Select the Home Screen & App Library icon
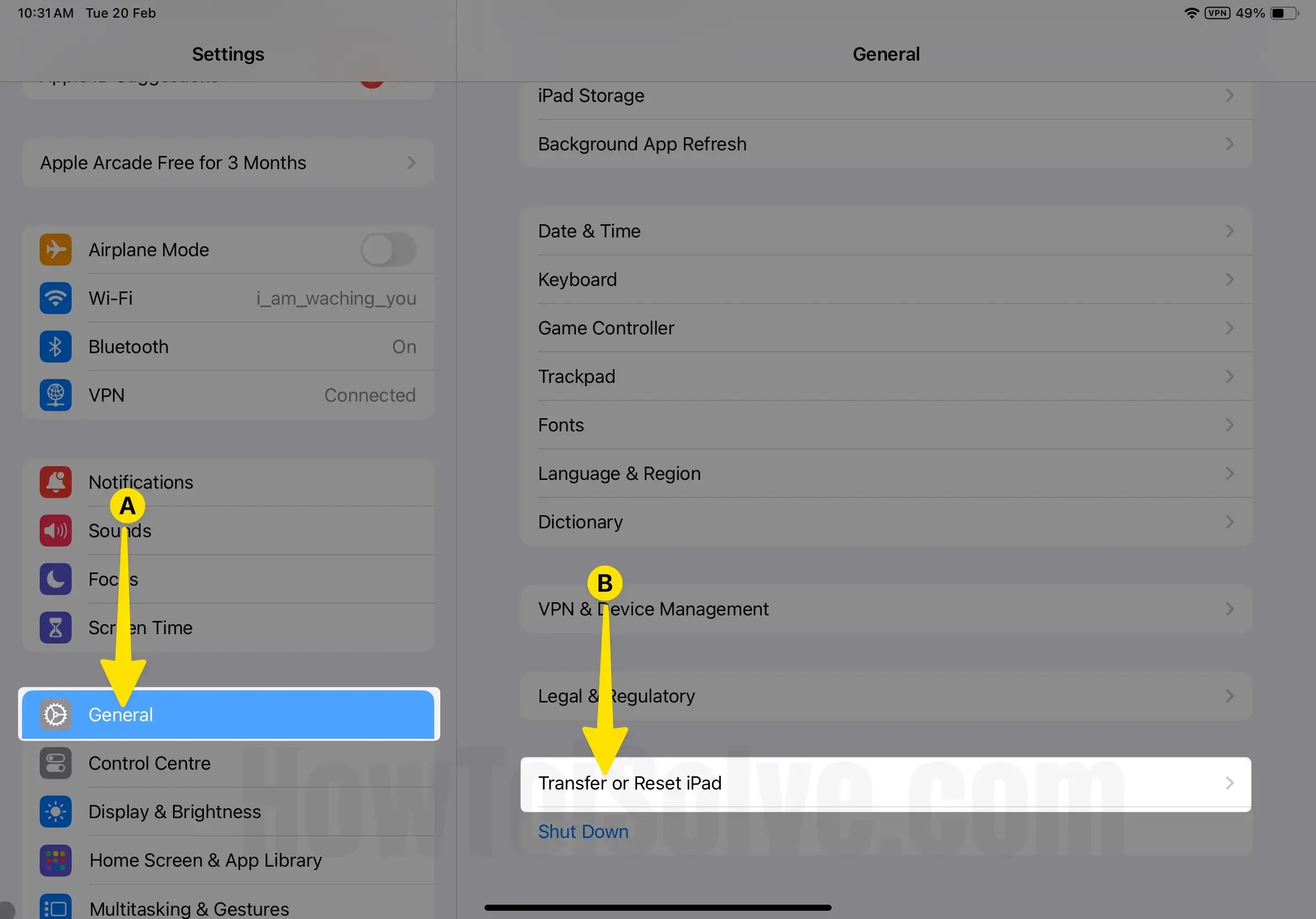The image size is (1316, 919). pos(55,861)
